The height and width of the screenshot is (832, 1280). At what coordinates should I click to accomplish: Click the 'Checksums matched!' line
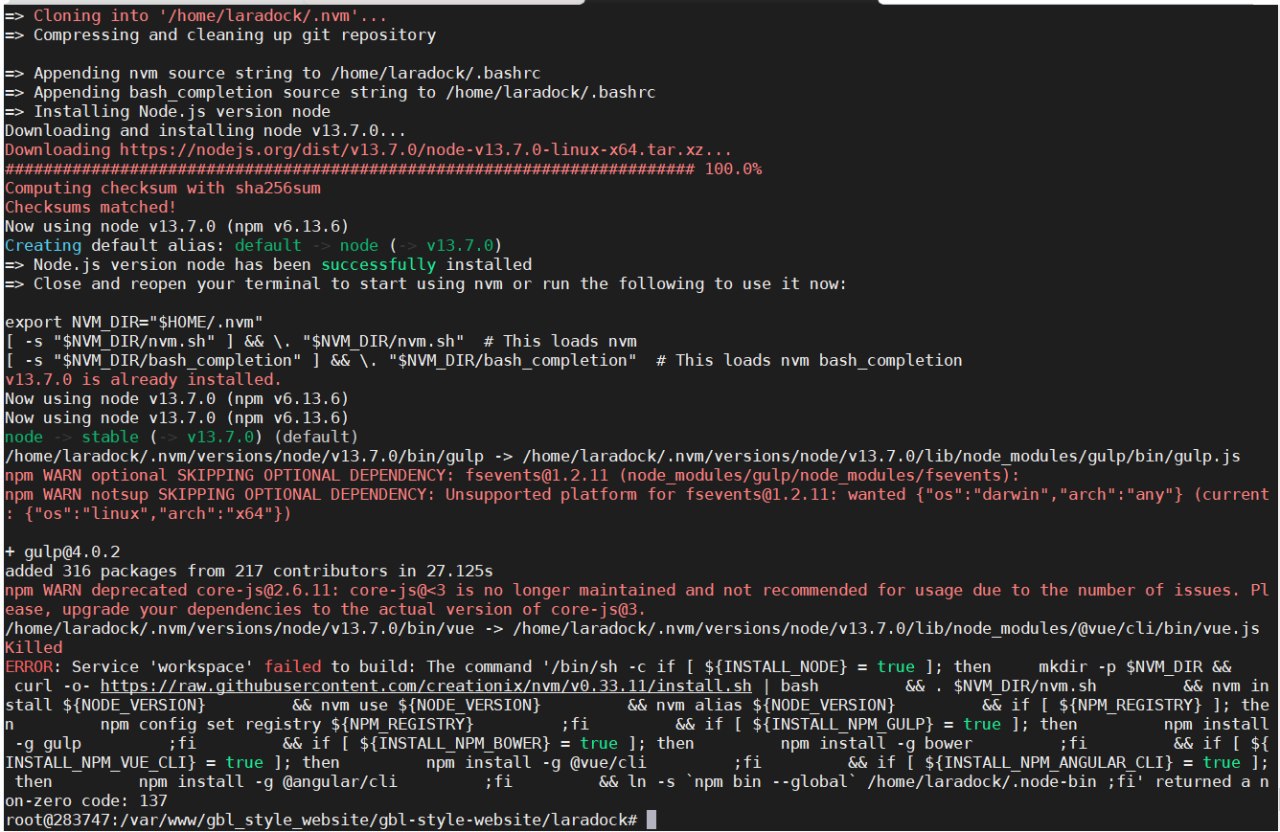[x=90, y=207]
